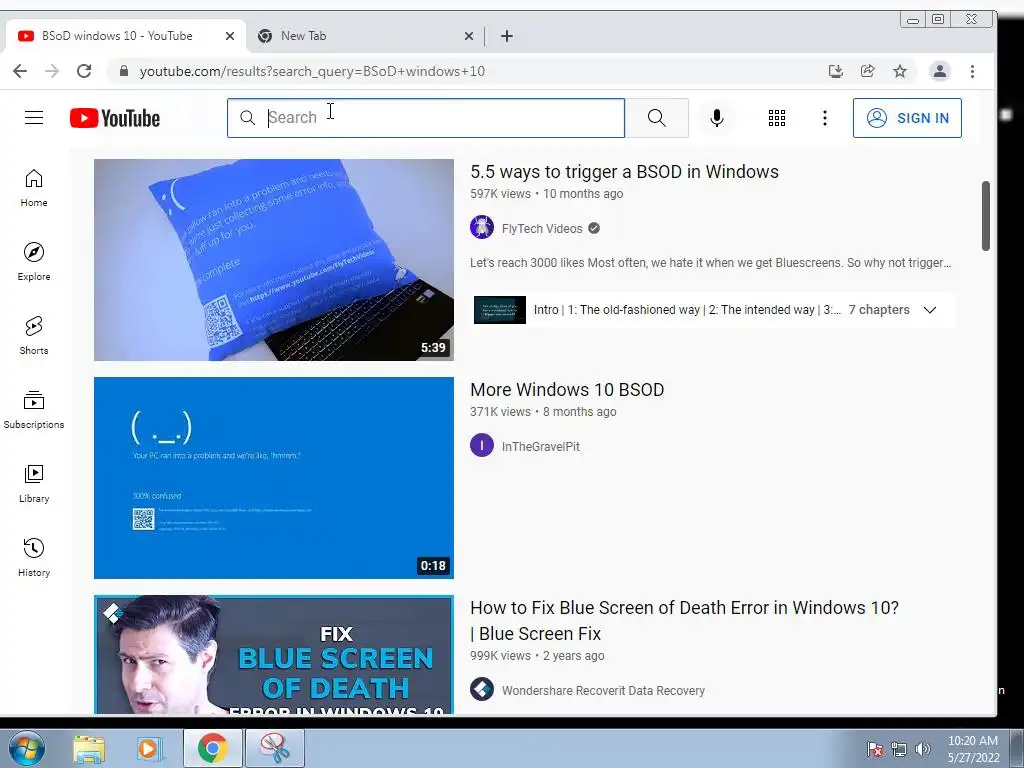
Task: Play the 0:18 blue screen thumbnail
Action: click(x=274, y=478)
